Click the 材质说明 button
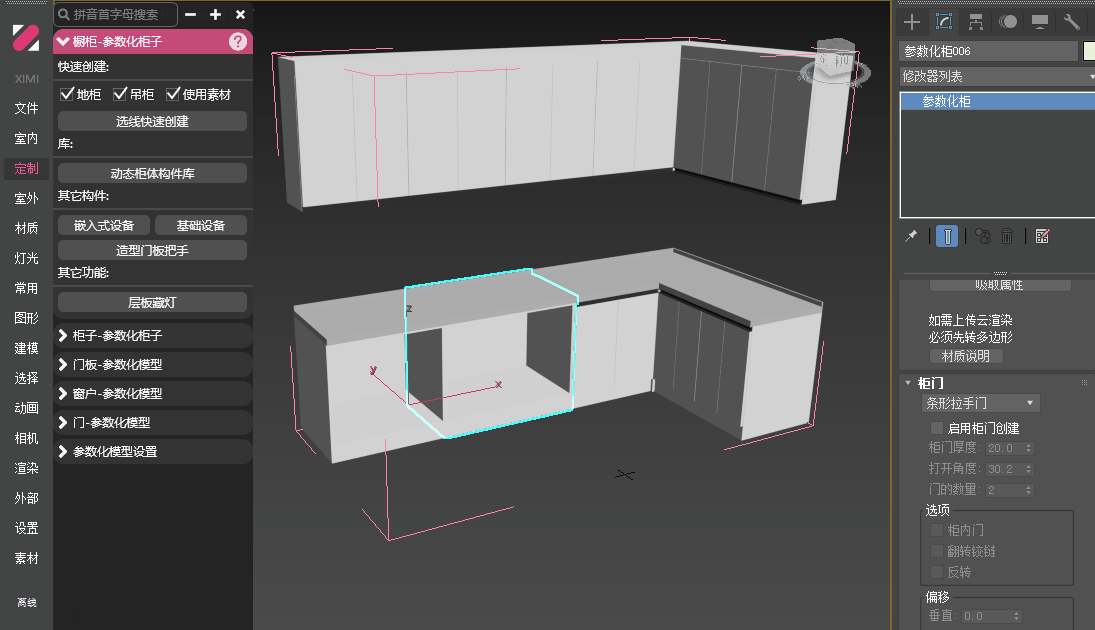 (966, 356)
